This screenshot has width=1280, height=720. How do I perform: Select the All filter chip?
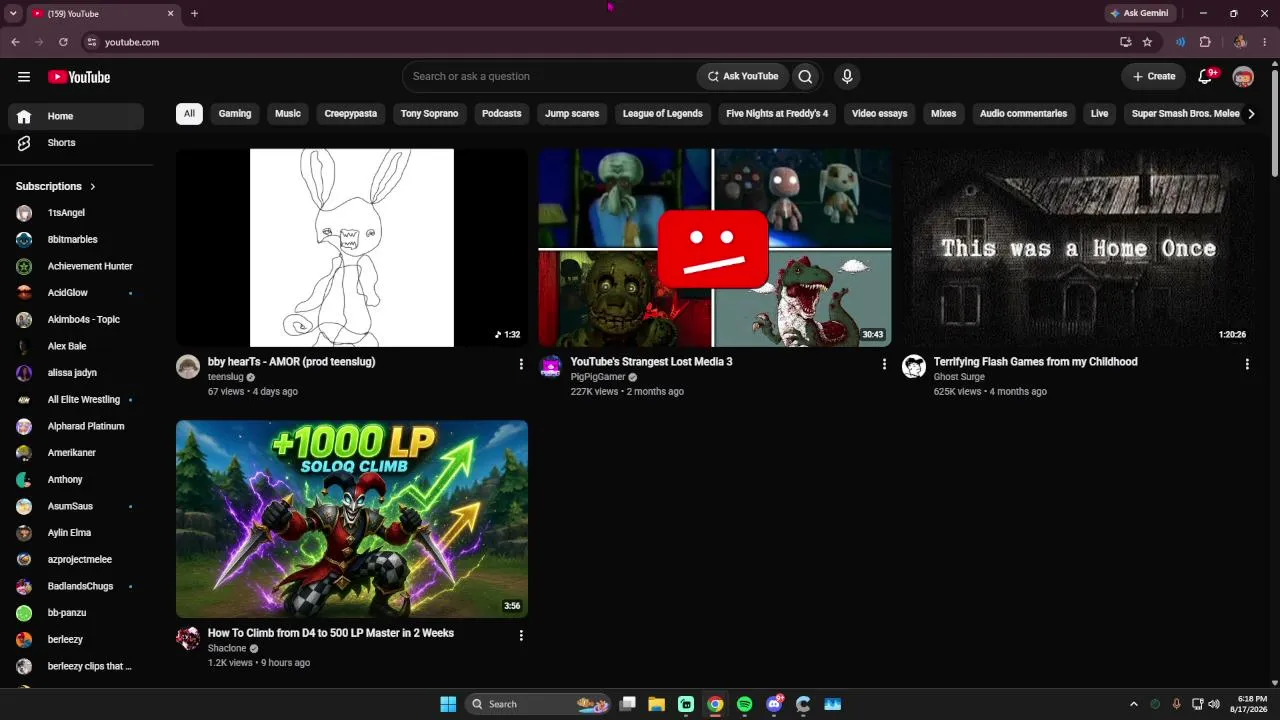[x=189, y=114]
